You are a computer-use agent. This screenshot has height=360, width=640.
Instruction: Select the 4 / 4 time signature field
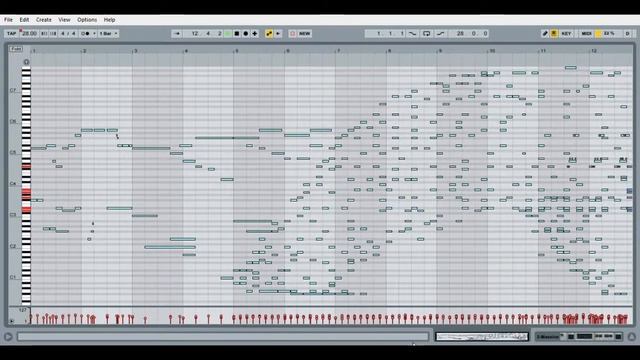[68, 33]
